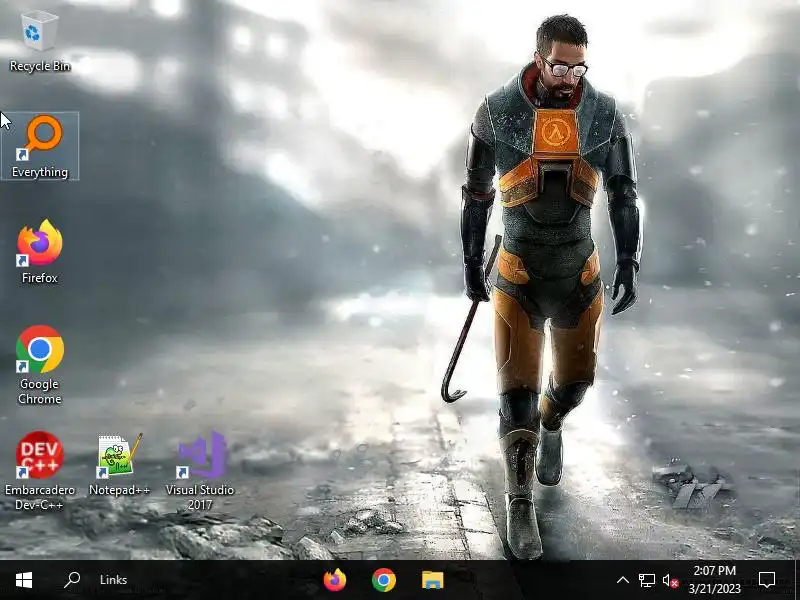Launch Firefox from the taskbar
This screenshot has width=800, height=600.
coord(335,580)
